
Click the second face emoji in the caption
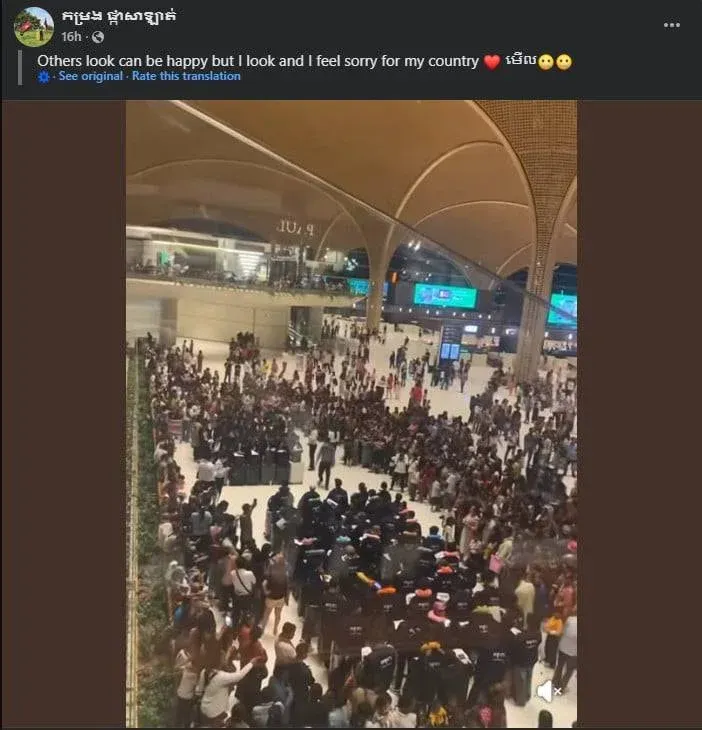click(564, 62)
